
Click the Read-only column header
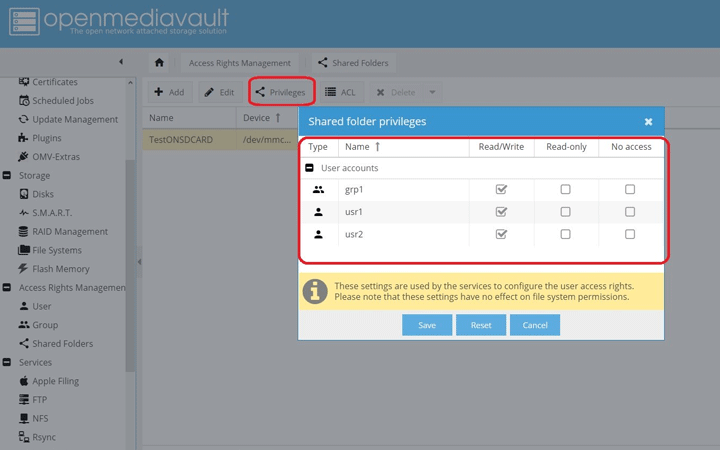pyautogui.click(x=566, y=147)
